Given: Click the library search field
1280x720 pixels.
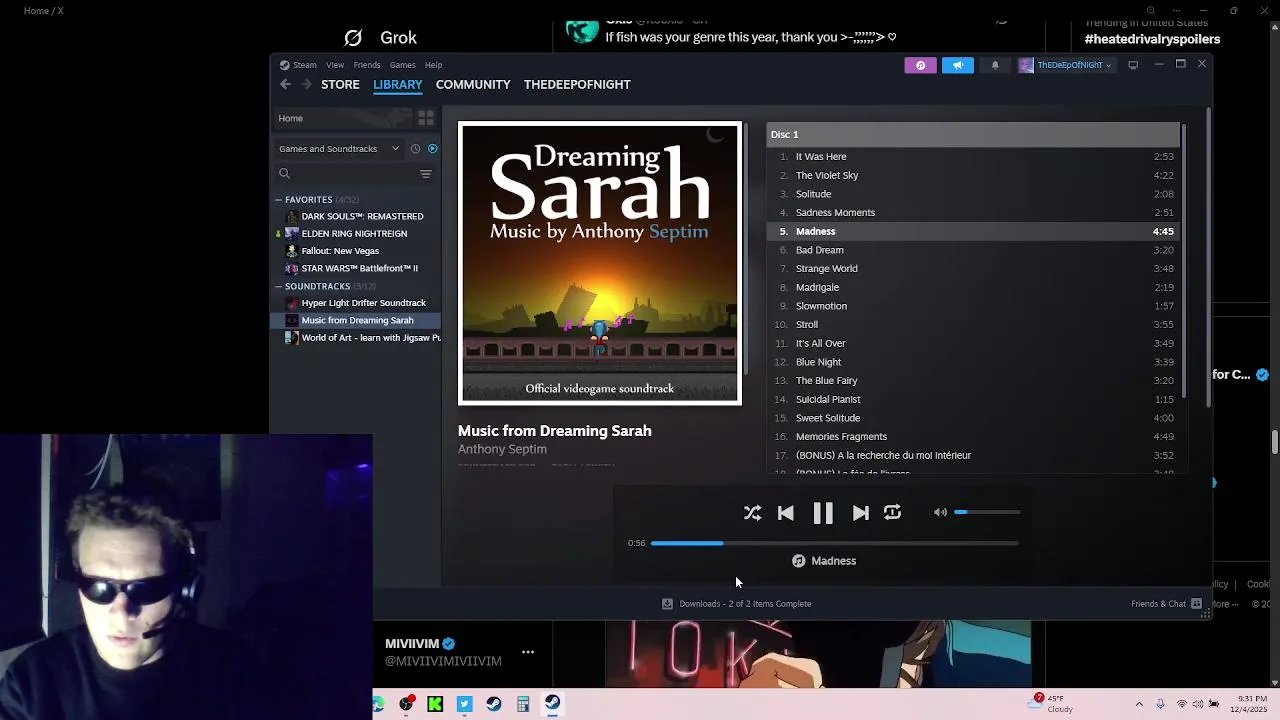Looking at the screenshot, I should (x=345, y=174).
